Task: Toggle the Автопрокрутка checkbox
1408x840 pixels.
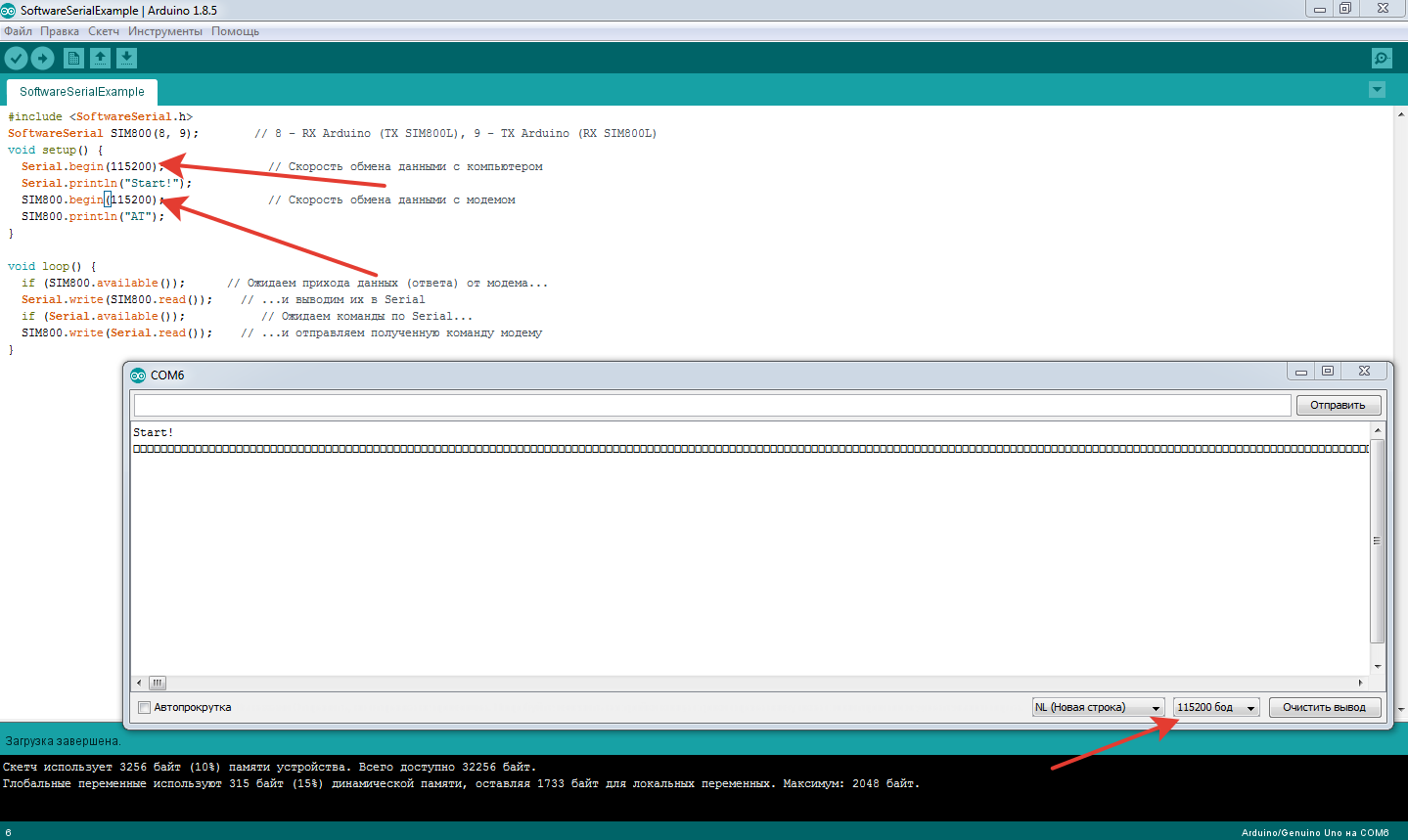Action: pos(145,708)
